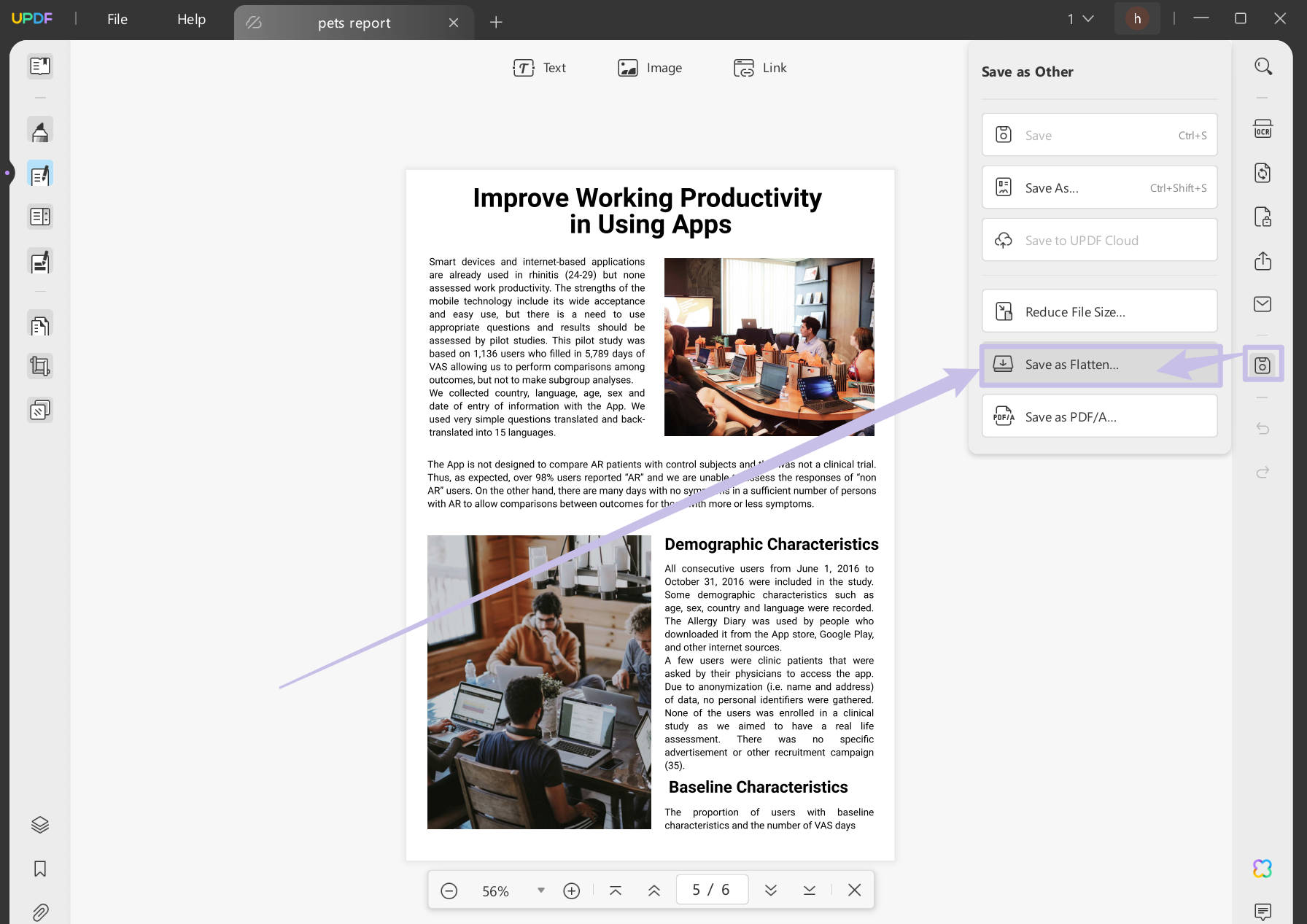Viewport: 1307px width, 924px height.
Task: Choose the Image editing tool
Action: coord(650,68)
